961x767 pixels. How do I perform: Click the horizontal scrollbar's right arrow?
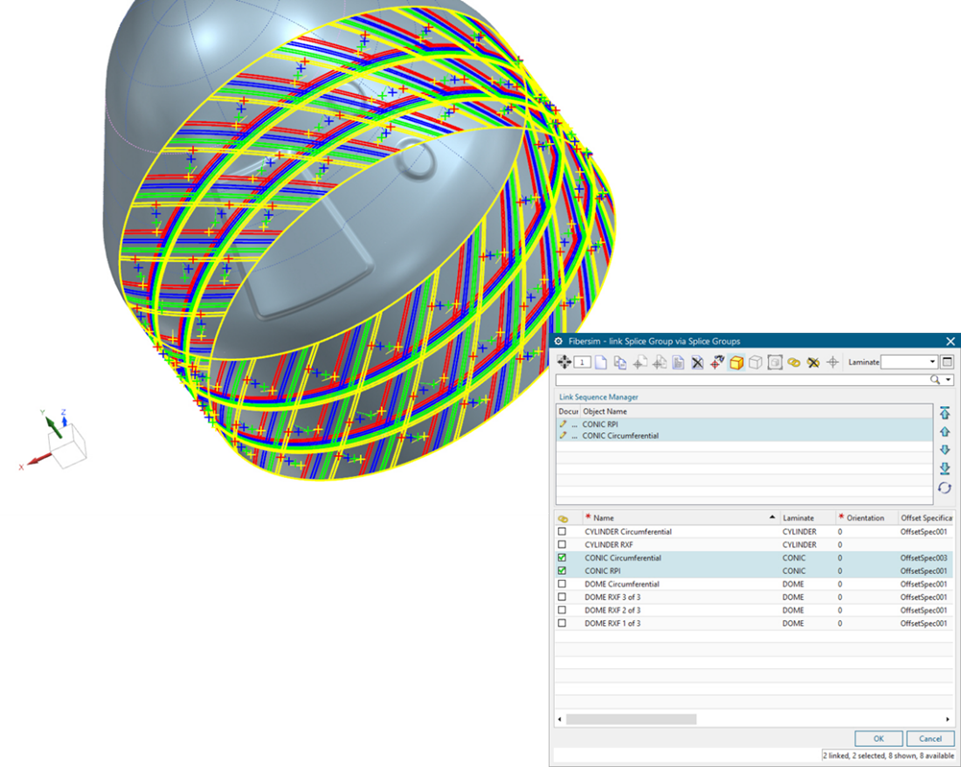(948, 719)
